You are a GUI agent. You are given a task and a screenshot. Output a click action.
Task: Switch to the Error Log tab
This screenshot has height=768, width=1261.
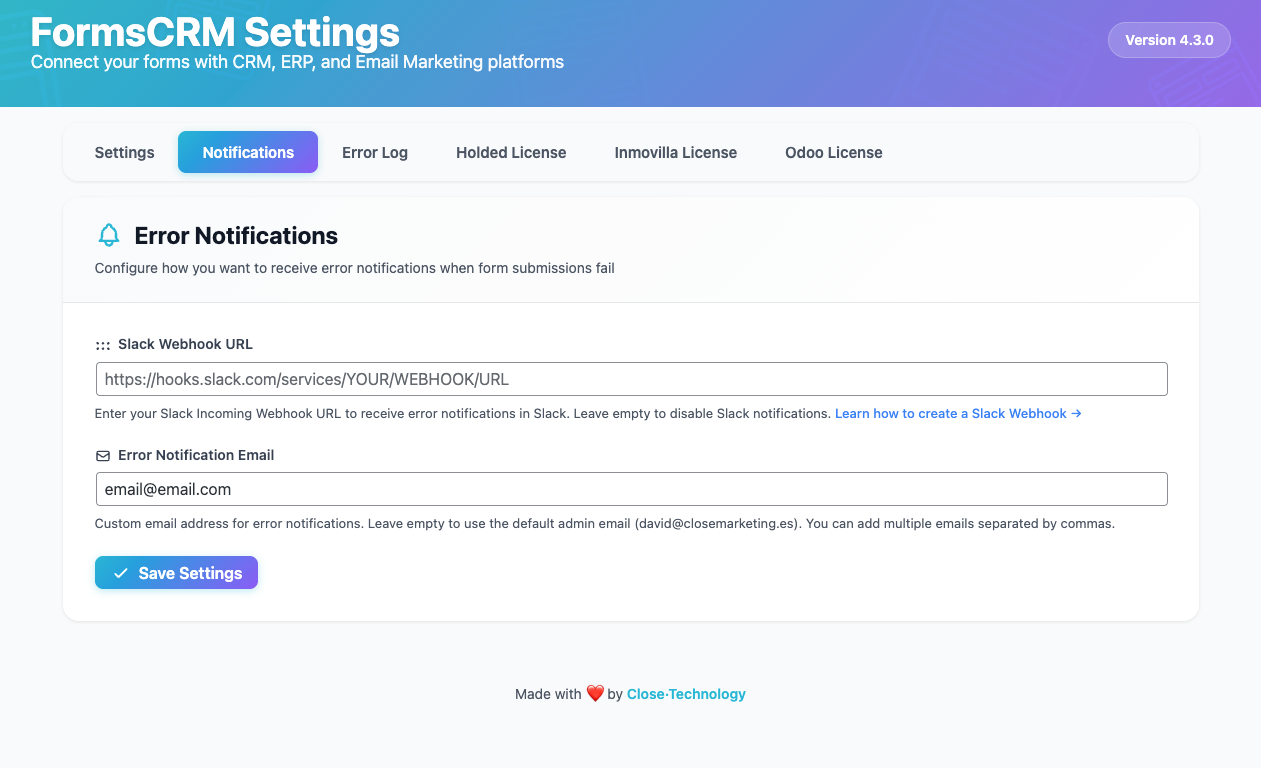tap(375, 153)
